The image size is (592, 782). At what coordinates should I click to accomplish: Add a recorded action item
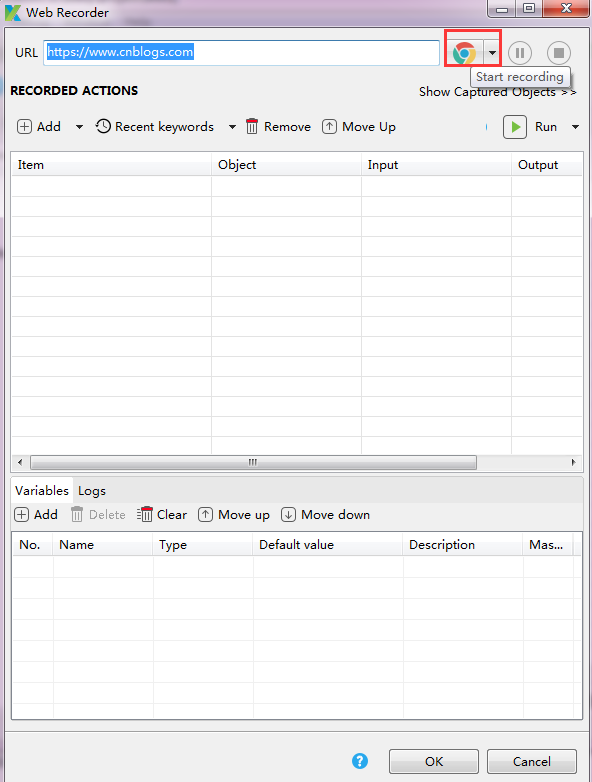[39, 127]
